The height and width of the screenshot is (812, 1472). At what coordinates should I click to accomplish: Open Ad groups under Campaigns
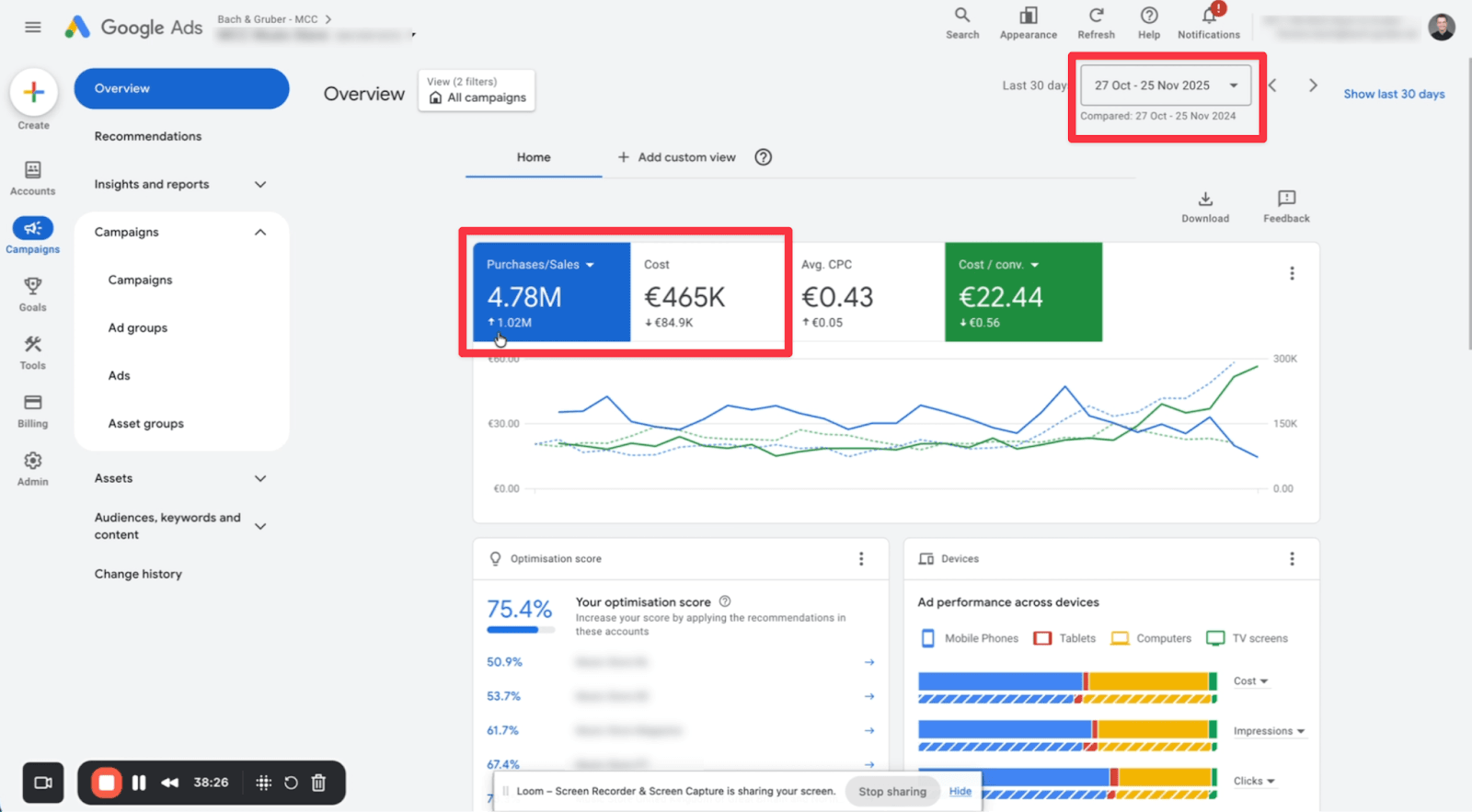pyautogui.click(x=138, y=328)
